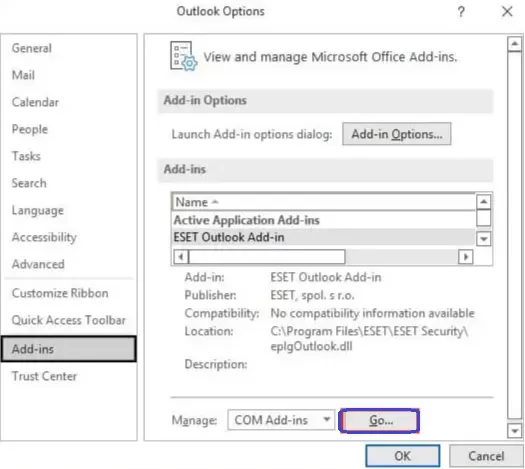Open Customize Ribbon settings

(60, 293)
